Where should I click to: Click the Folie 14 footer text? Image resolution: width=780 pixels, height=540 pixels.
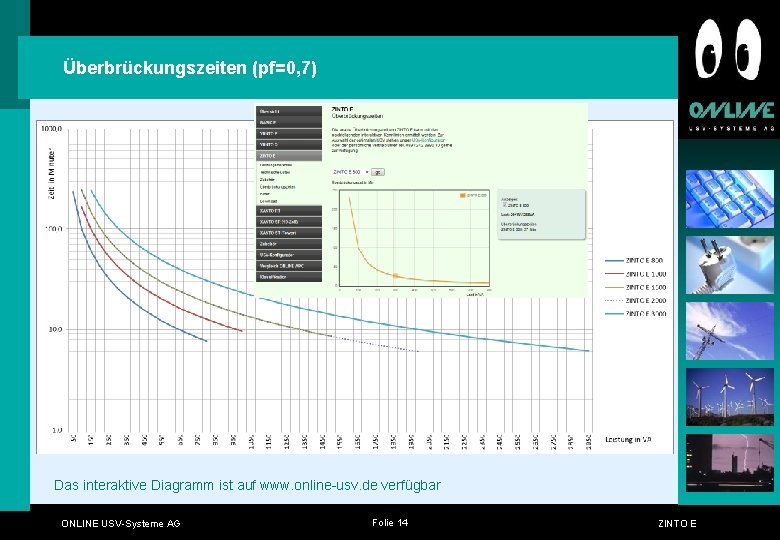390,522
